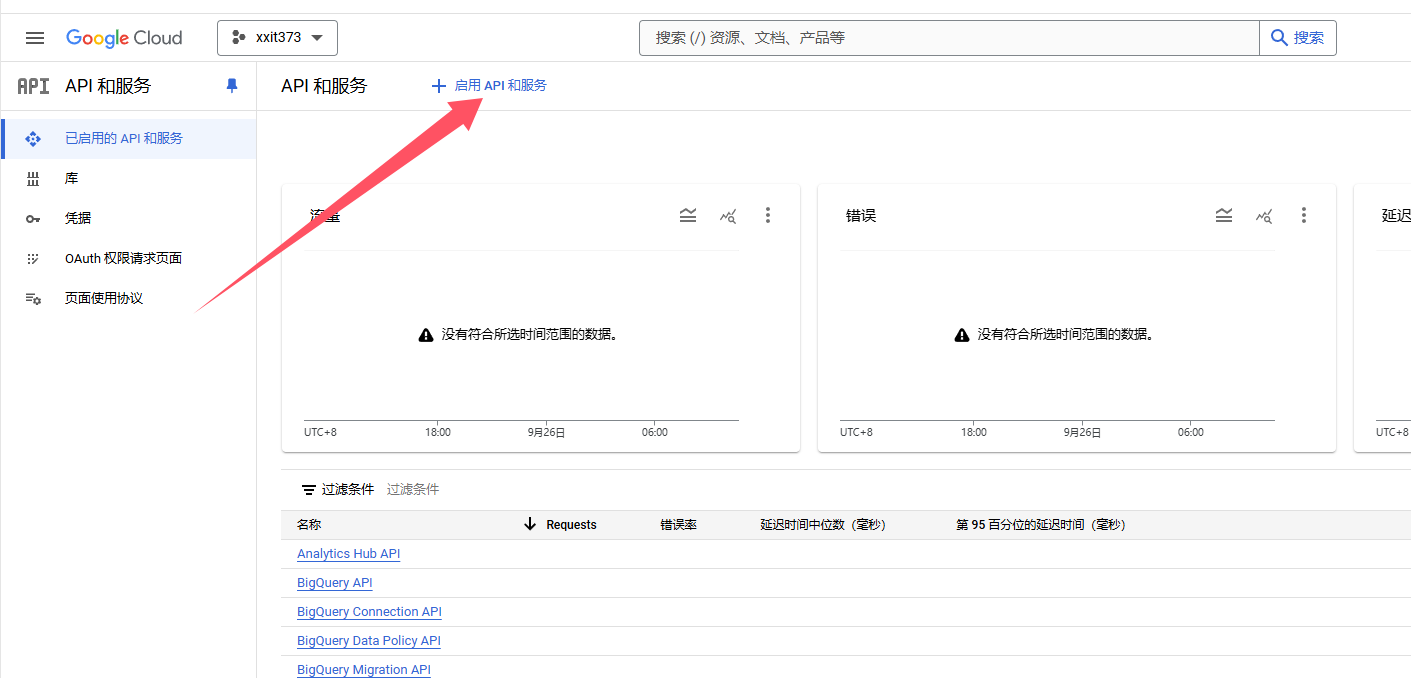Click the plus icon before 启用 API
The height and width of the screenshot is (678, 1411).
pos(438,86)
